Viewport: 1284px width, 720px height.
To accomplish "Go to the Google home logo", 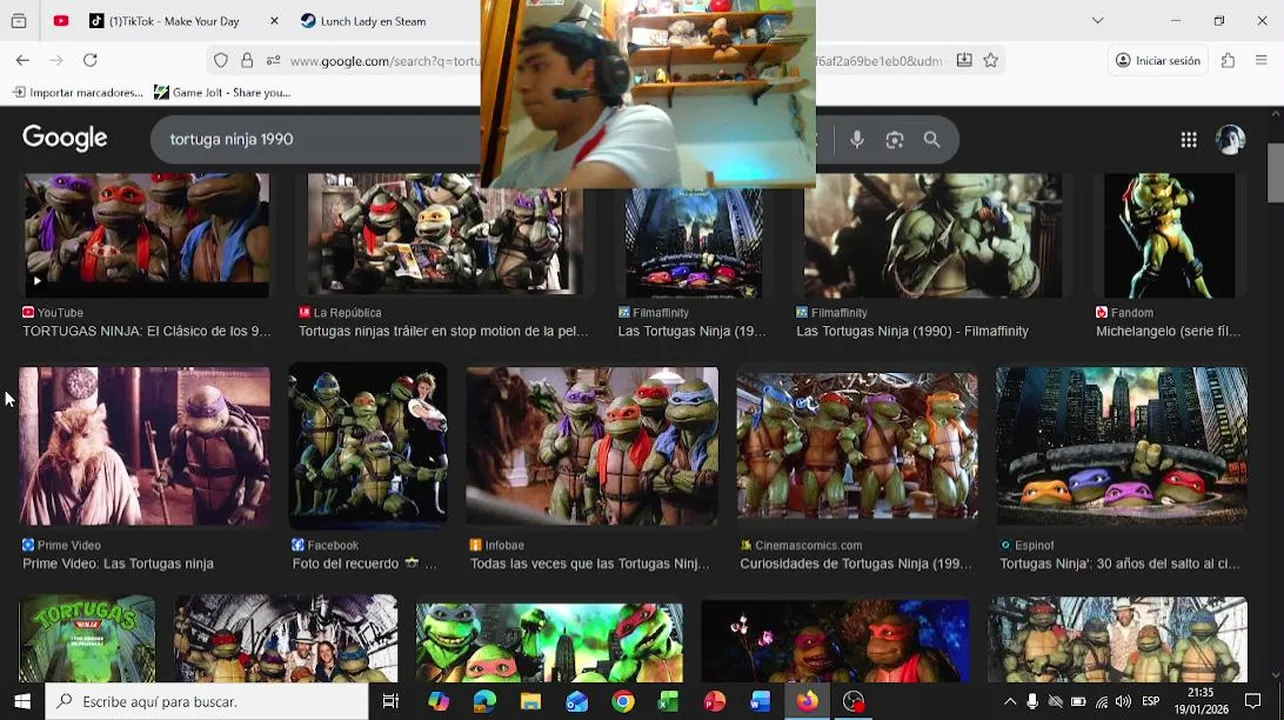I will 65,138.
